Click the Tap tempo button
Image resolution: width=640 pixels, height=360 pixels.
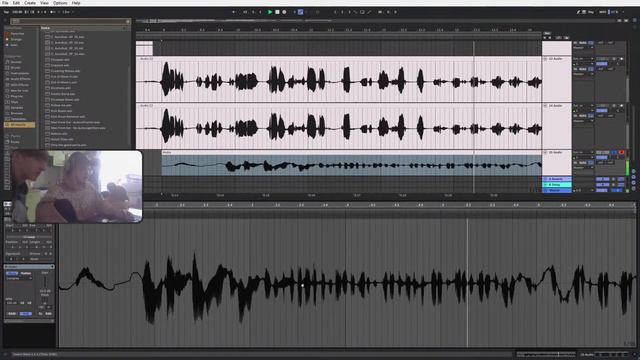click(7, 12)
